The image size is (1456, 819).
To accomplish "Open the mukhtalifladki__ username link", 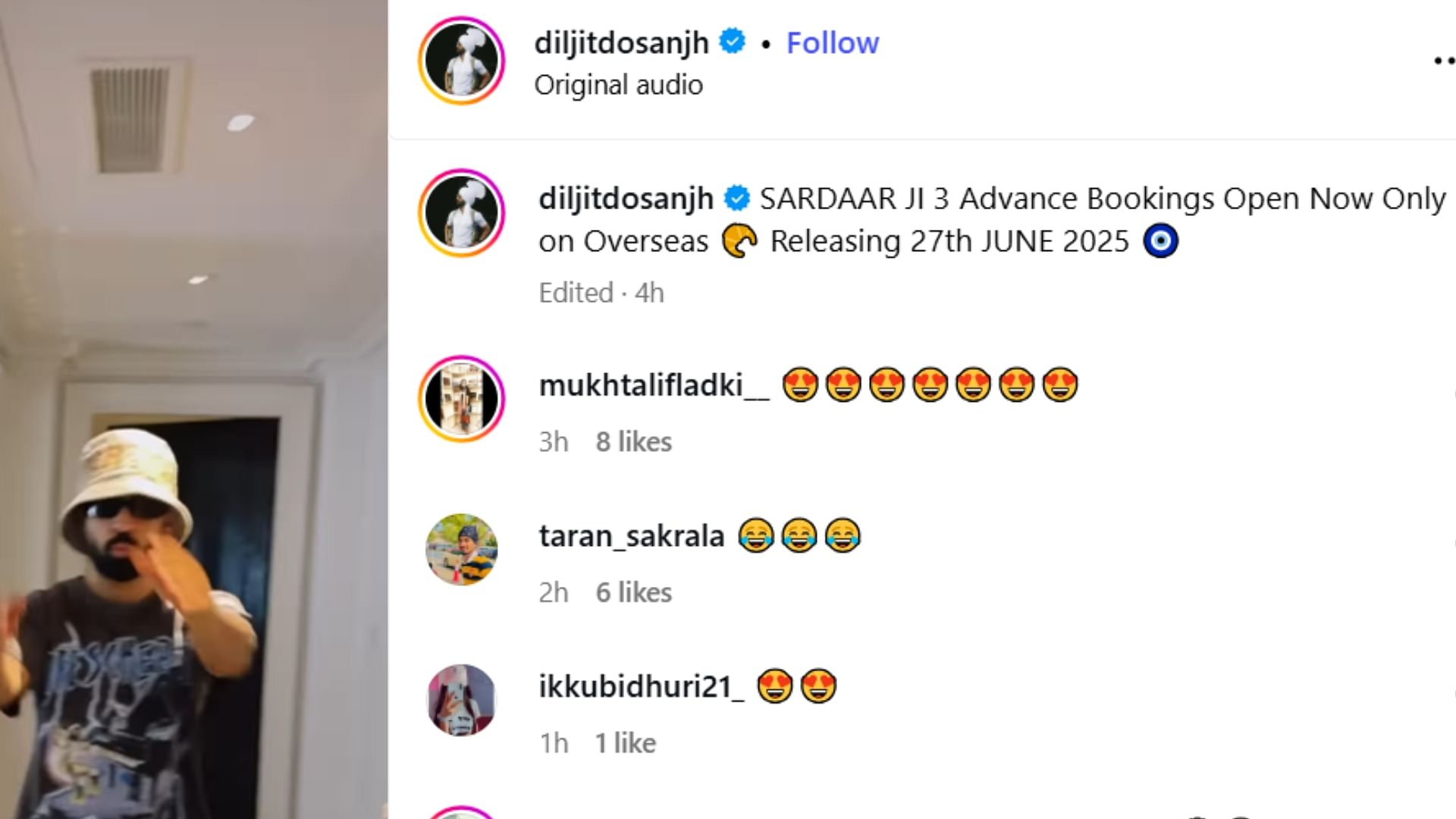I will point(654,385).
